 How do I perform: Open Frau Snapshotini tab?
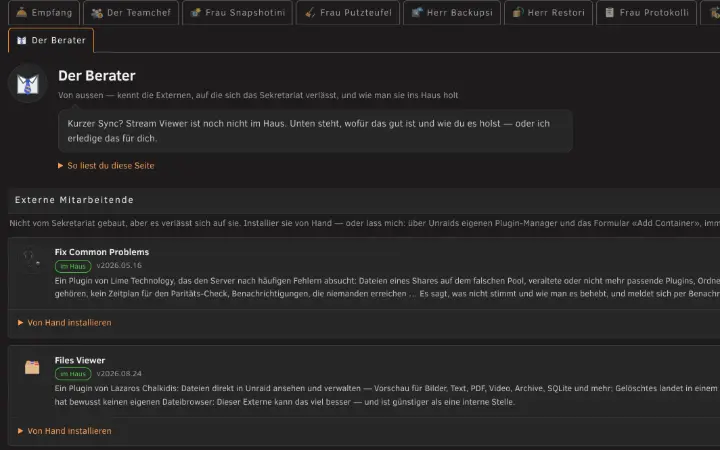(x=237, y=12)
